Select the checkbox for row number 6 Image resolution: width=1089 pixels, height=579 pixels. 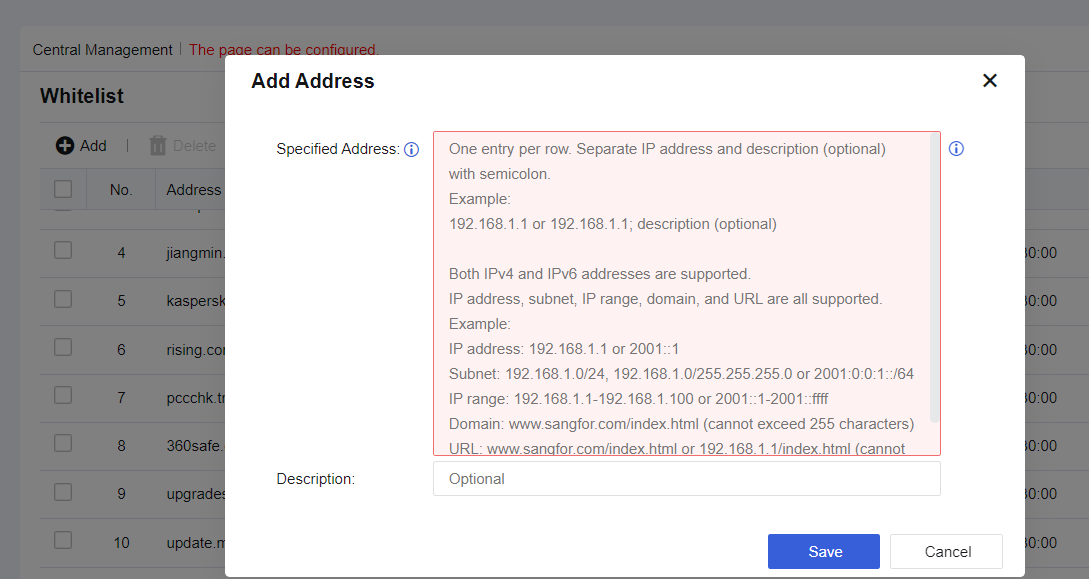[63, 346]
